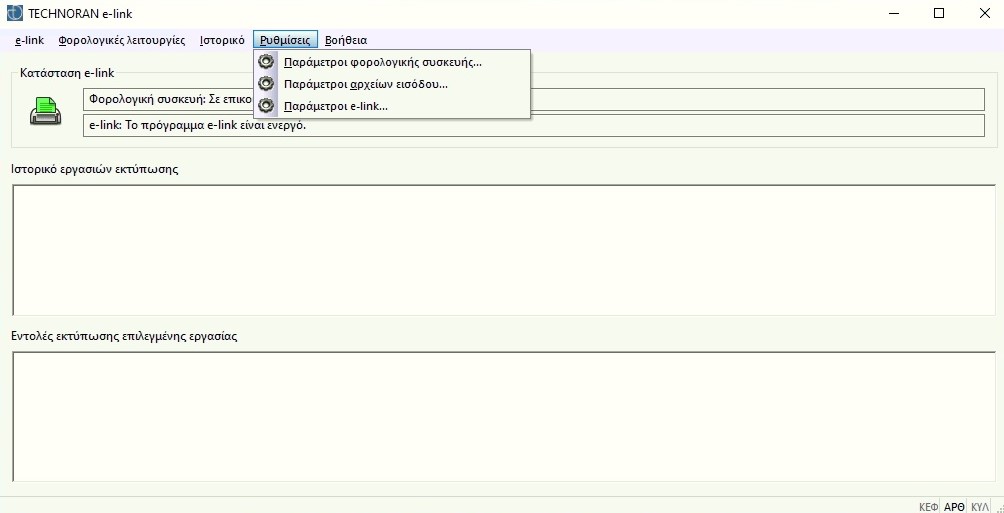Click the green printer status icon
The width and height of the screenshot is (1004, 513).
(45, 111)
